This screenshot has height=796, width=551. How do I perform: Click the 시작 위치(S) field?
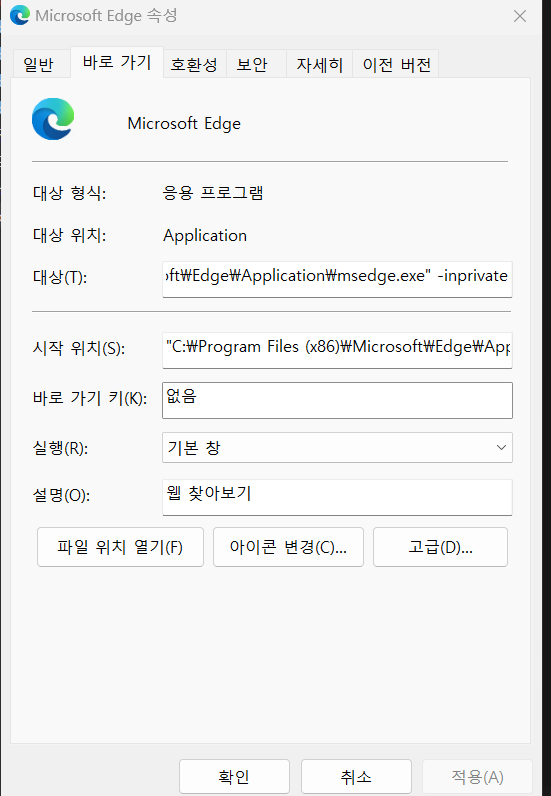[x=337, y=350]
